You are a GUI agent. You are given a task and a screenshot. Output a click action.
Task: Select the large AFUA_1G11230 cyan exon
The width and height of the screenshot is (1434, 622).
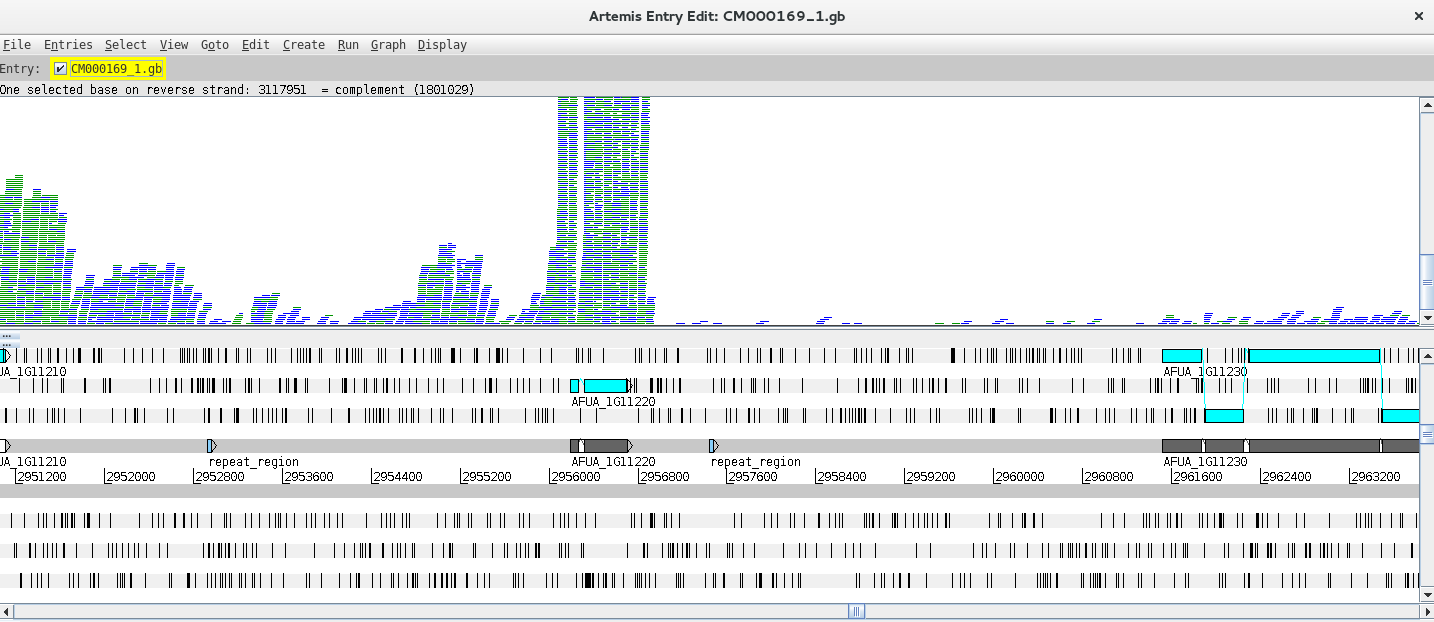tap(1313, 356)
